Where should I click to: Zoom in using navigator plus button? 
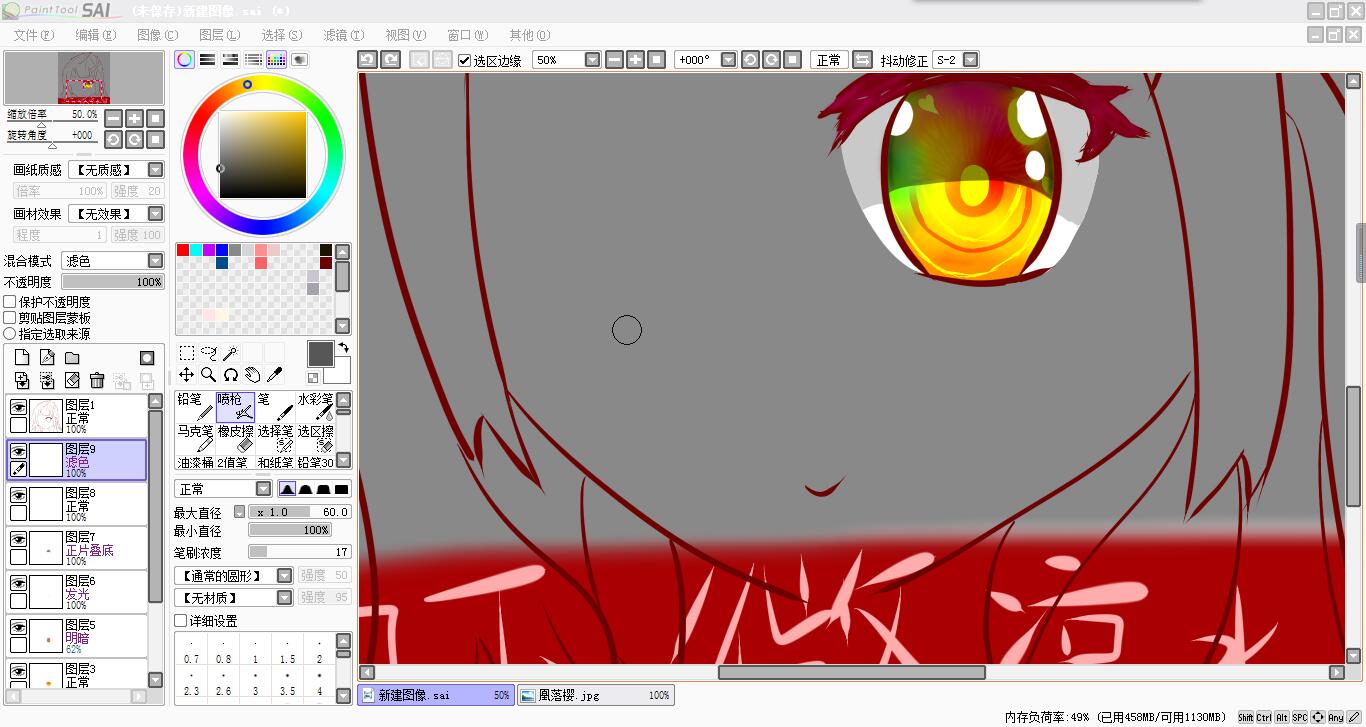135,118
